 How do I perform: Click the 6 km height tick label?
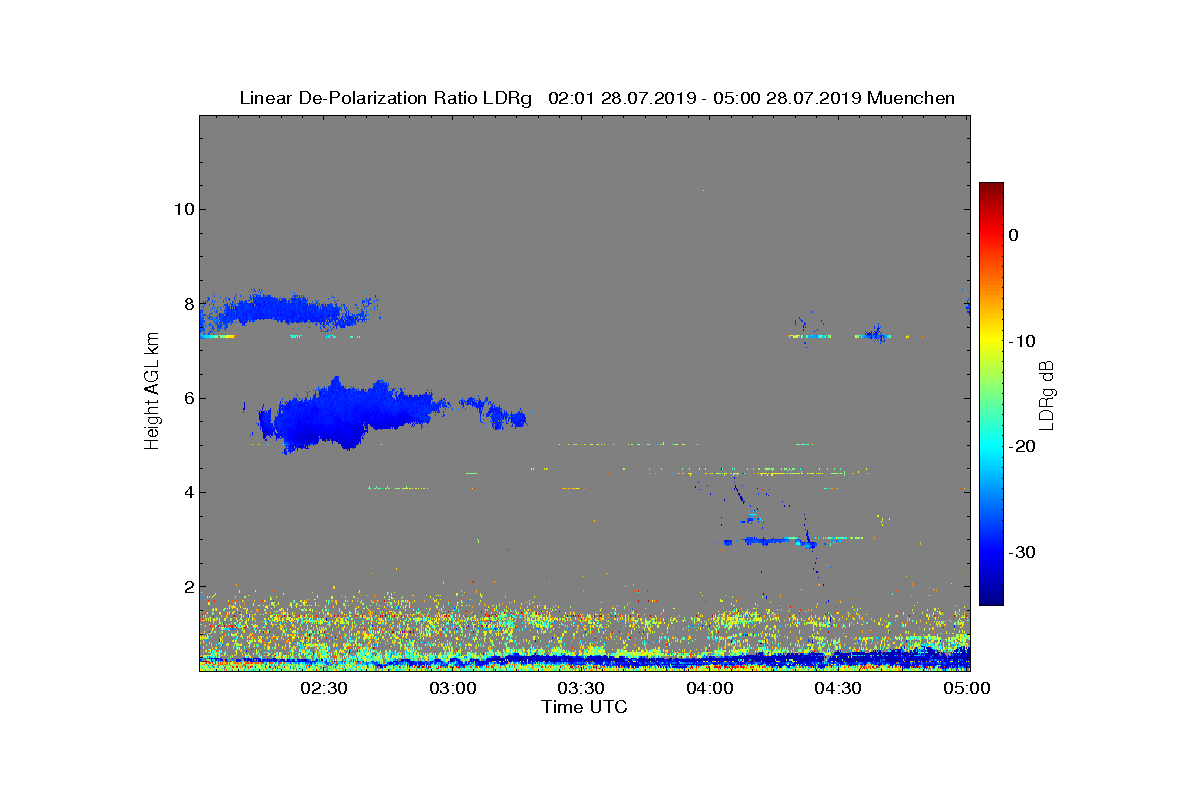(187, 398)
